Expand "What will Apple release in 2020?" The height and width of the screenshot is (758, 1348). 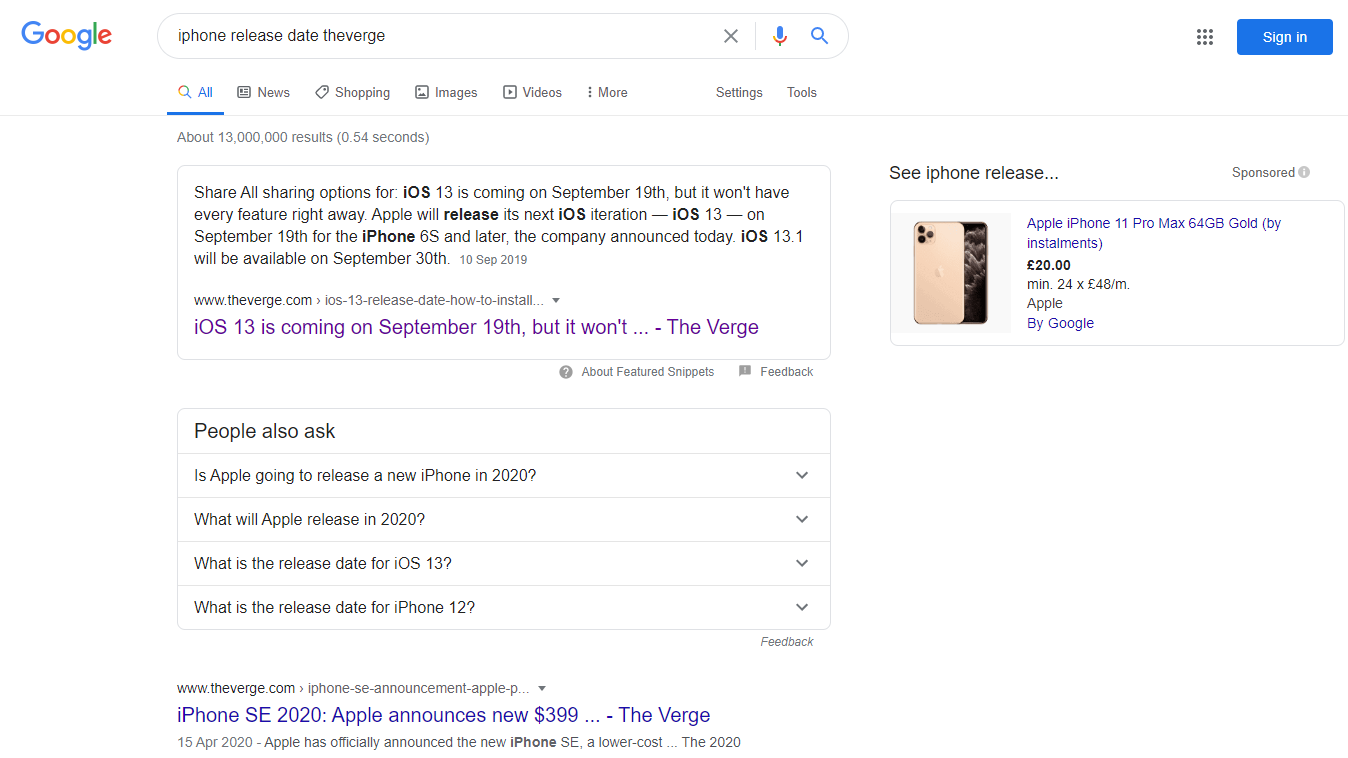[802, 520]
